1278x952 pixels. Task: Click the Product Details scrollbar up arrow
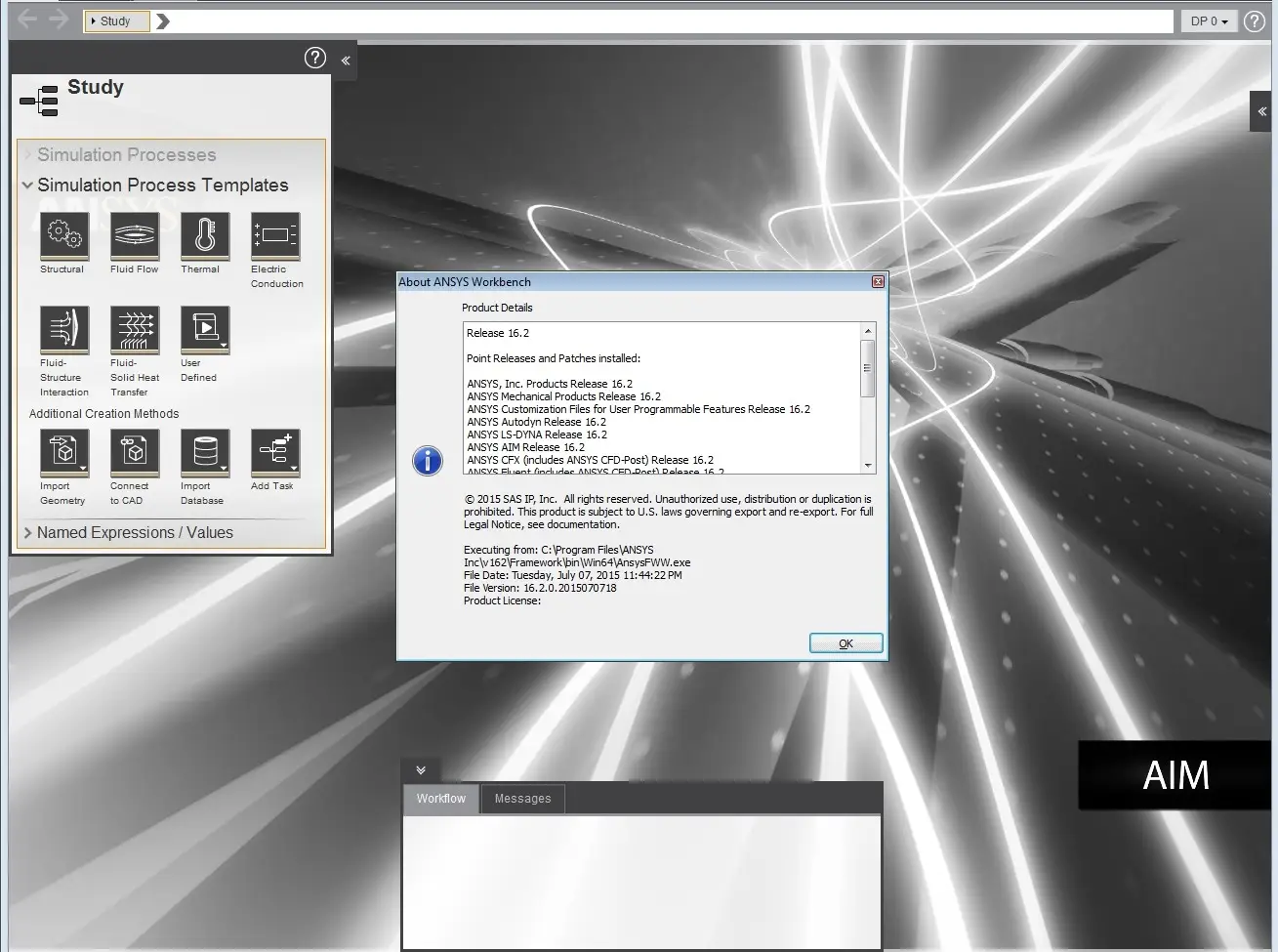(x=868, y=332)
